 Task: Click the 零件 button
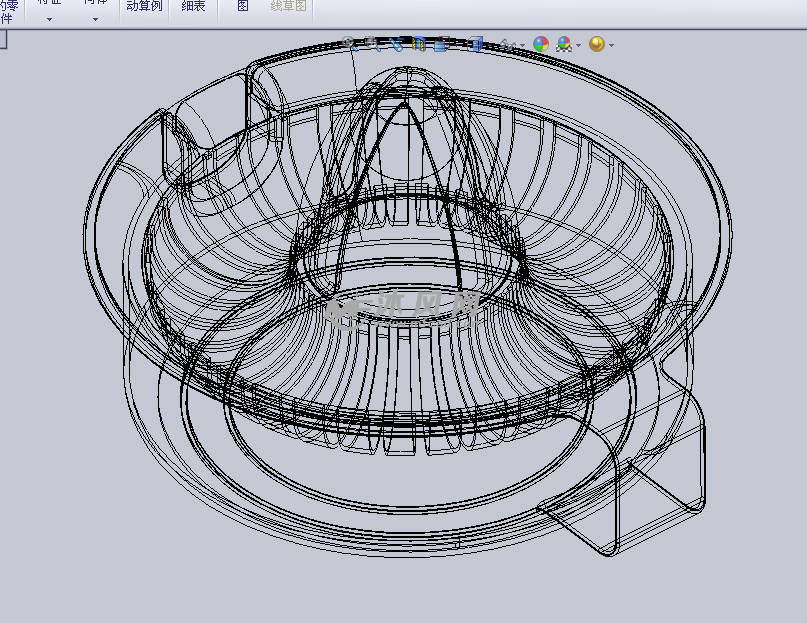coord(8,12)
